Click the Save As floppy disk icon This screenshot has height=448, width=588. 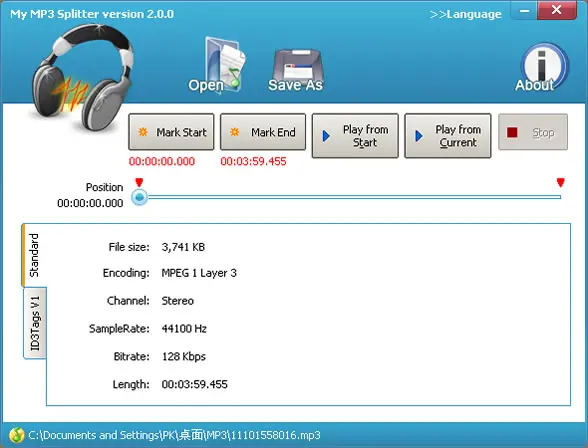tap(296, 70)
